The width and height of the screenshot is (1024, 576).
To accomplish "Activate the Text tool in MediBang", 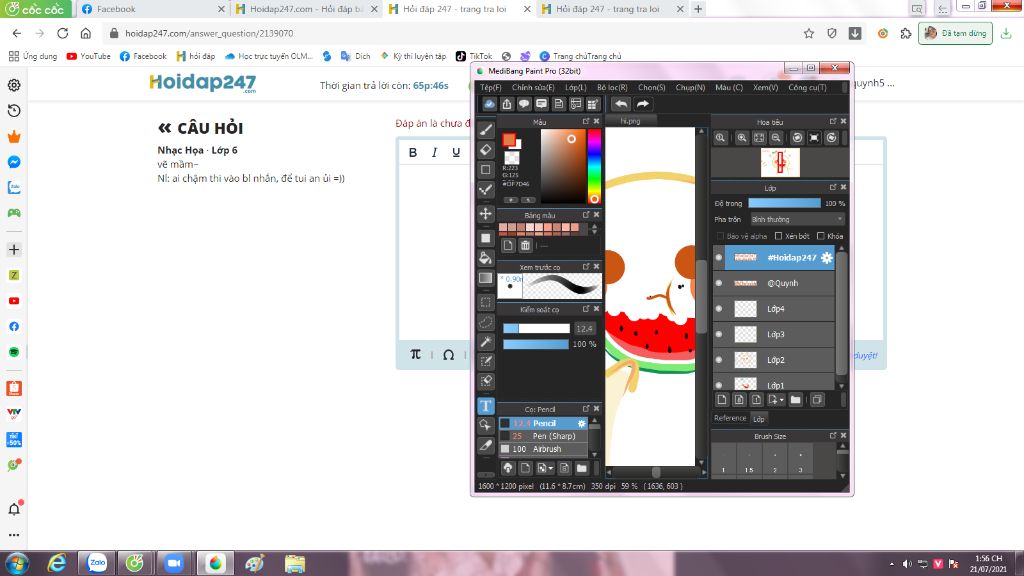I will (486, 406).
